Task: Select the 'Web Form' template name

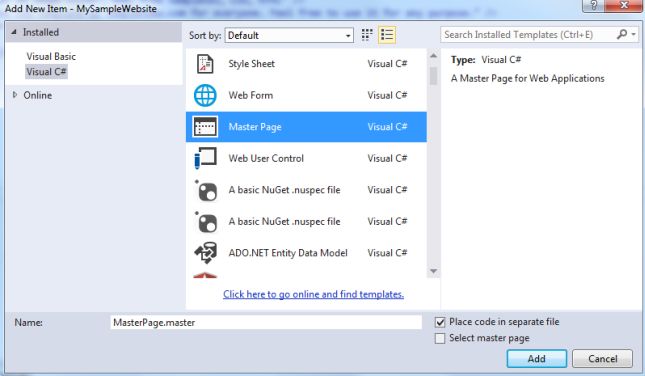Action: click(x=251, y=95)
